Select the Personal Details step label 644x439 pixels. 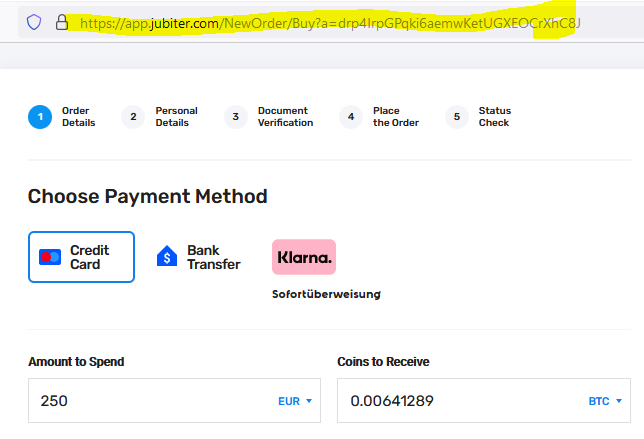click(177, 117)
